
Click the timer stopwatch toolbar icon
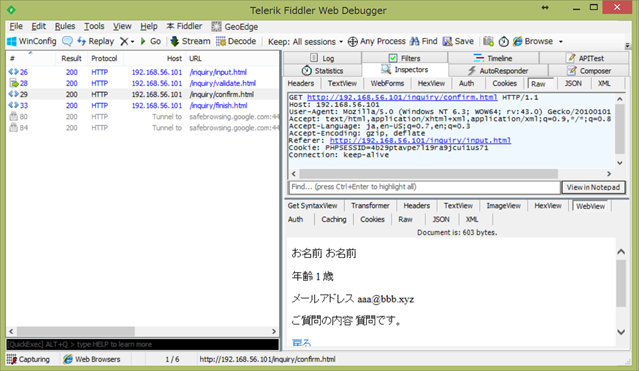pyautogui.click(x=504, y=41)
